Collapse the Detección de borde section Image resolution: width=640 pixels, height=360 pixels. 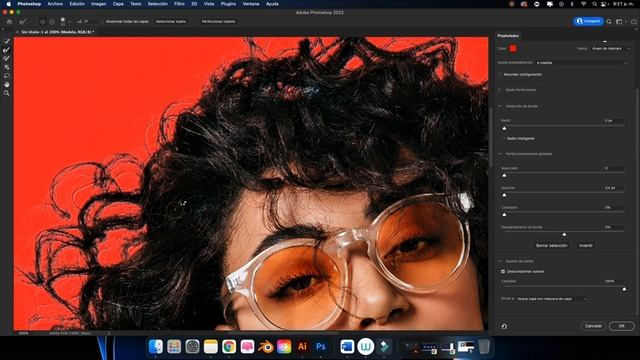pyautogui.click(x=500, y=106)
